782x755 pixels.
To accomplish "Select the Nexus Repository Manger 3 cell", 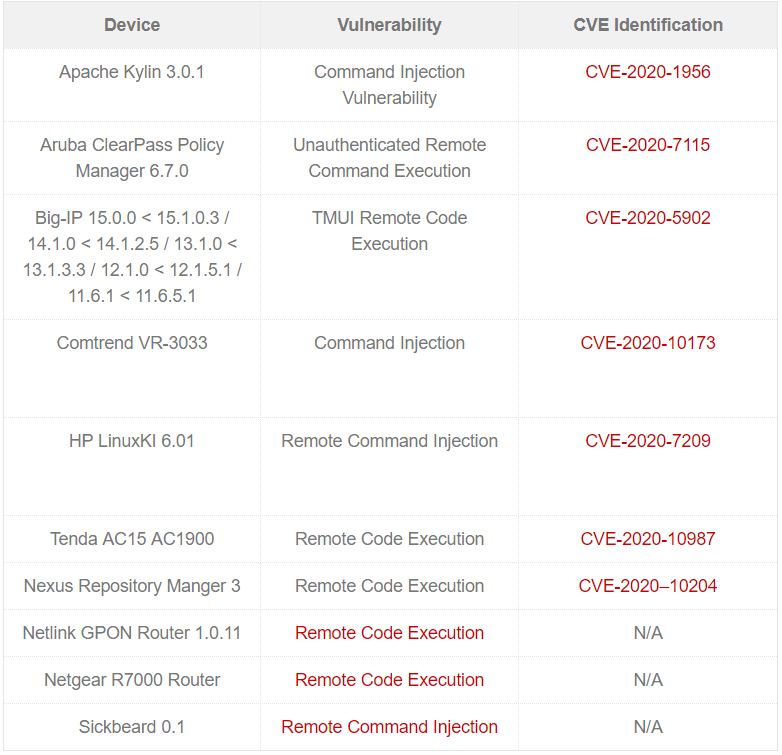I will pyautogui.click(x=132, y=586).
